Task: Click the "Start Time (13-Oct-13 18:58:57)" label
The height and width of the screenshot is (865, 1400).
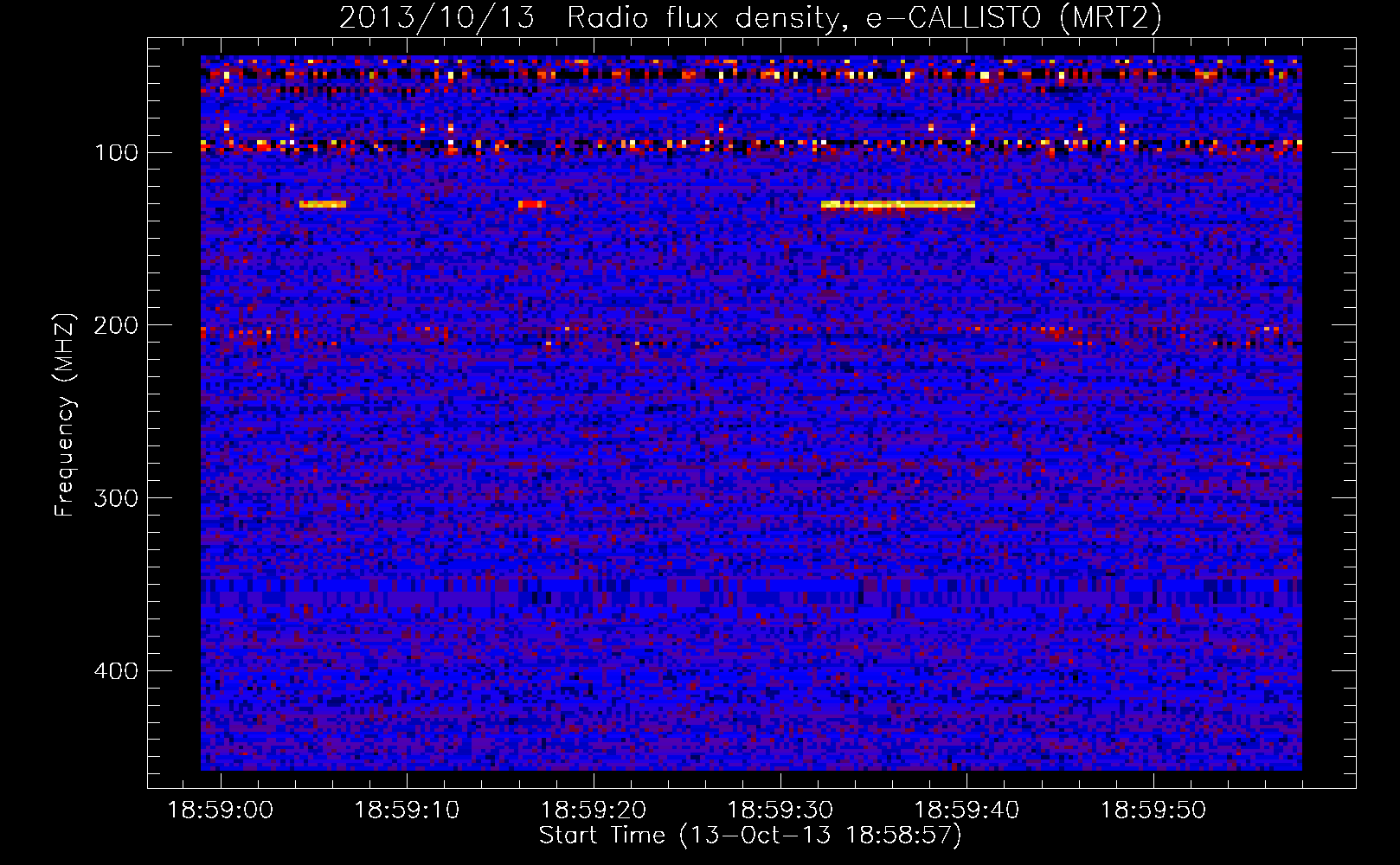Action: [750, 836]
